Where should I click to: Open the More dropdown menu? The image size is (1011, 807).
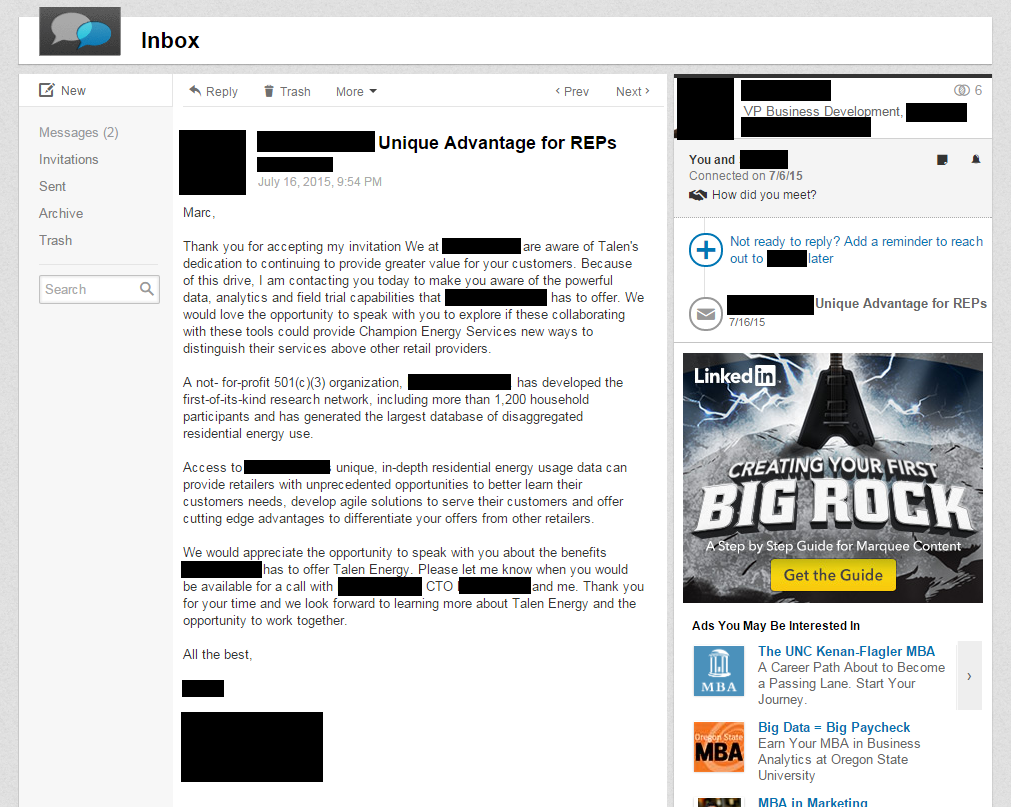click(356, 92)
